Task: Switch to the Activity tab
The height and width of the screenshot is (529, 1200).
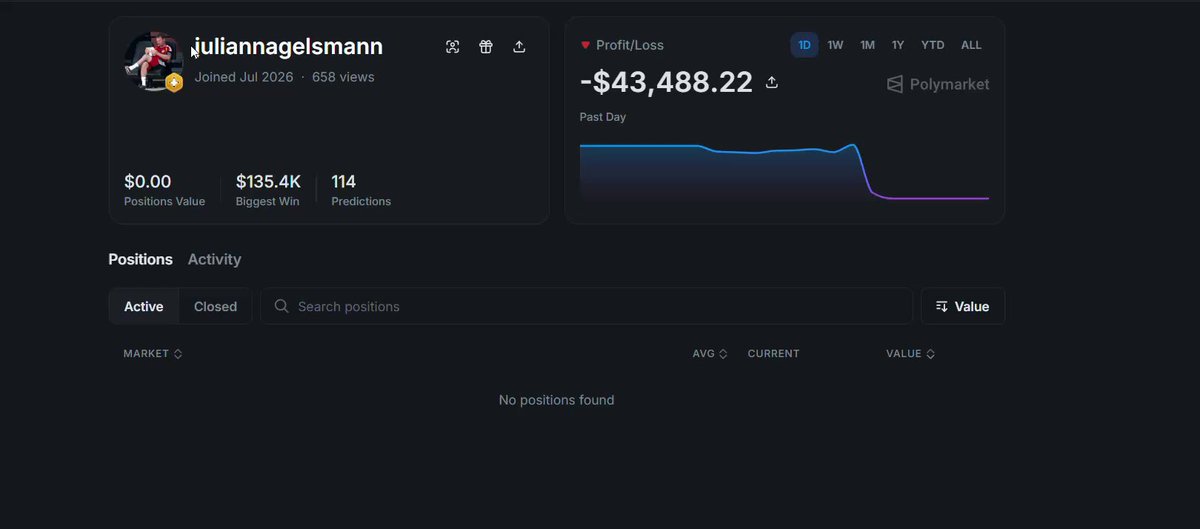Action: tap(214, 259)
